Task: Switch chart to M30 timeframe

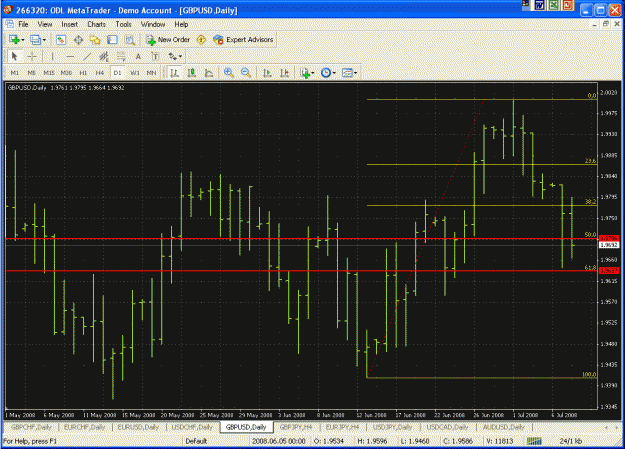Action: point(66,73)
